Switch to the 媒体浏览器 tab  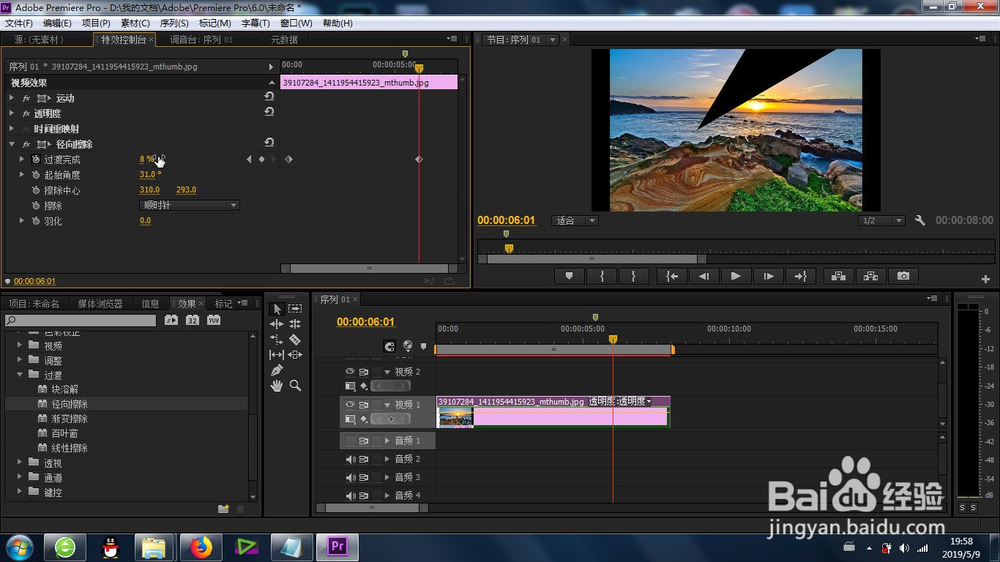tap(100, 304)
